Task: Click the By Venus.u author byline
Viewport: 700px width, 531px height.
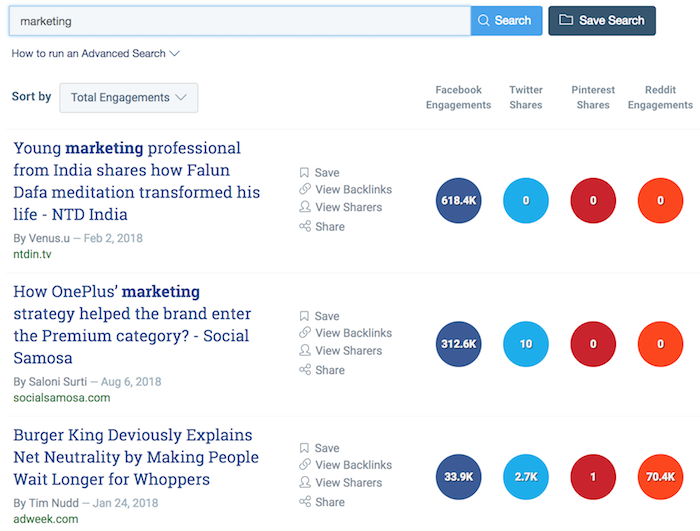Action: [42, 238]
